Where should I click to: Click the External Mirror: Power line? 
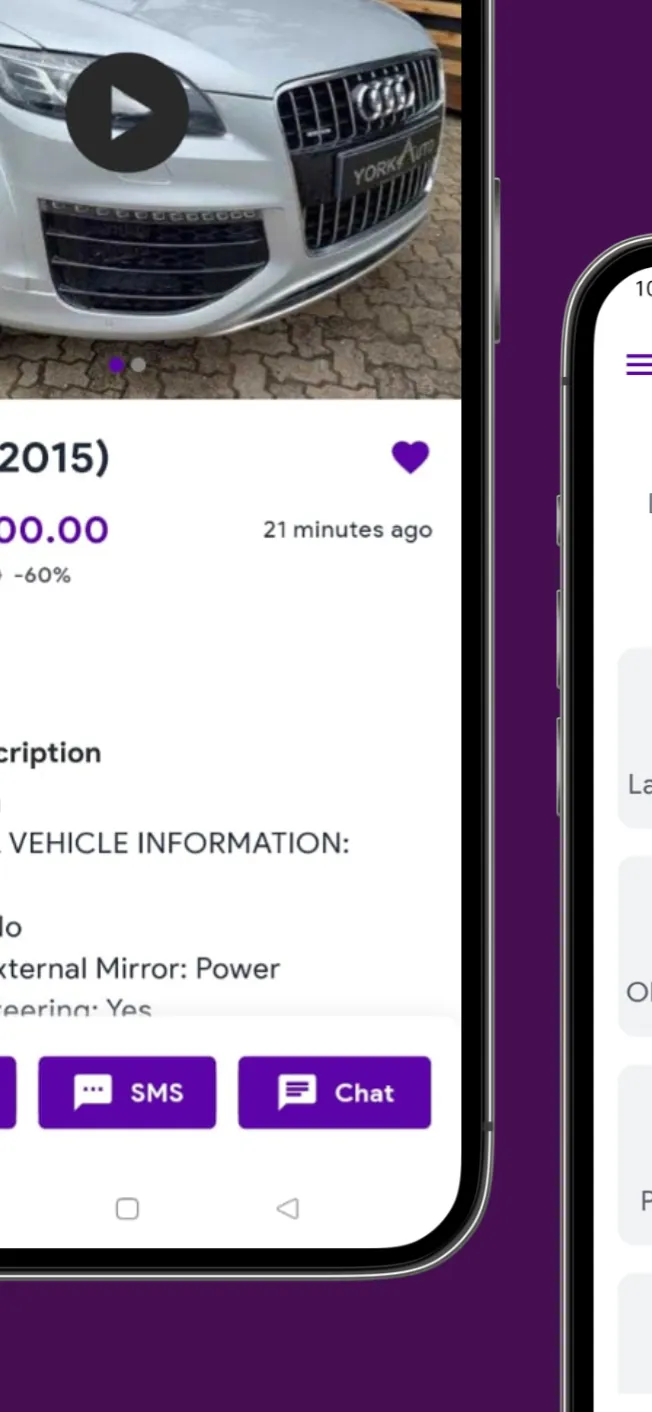(140, 968)
